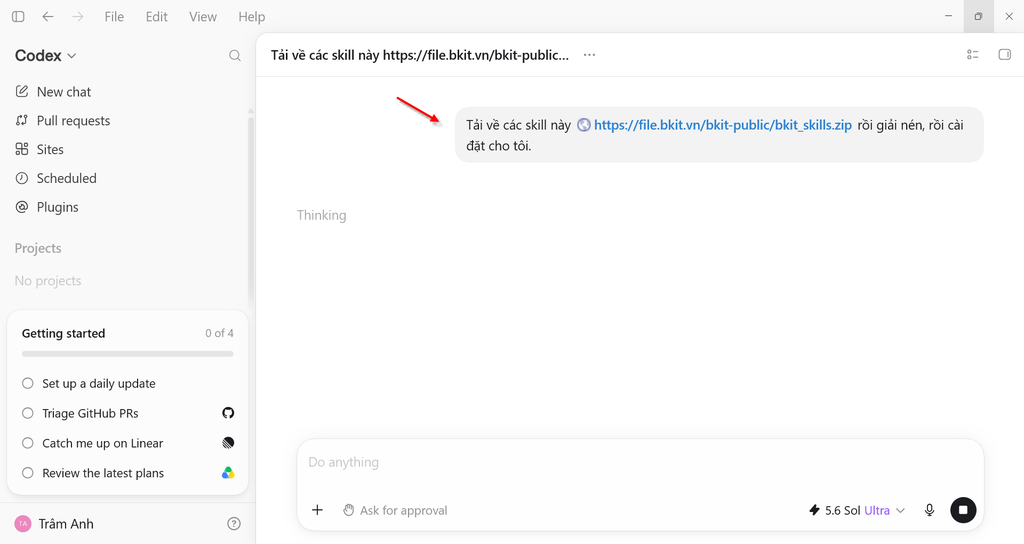Open the bkit_skills.zip download link
The height and width of the screenshot is (544, 1024).
[723, 125]
